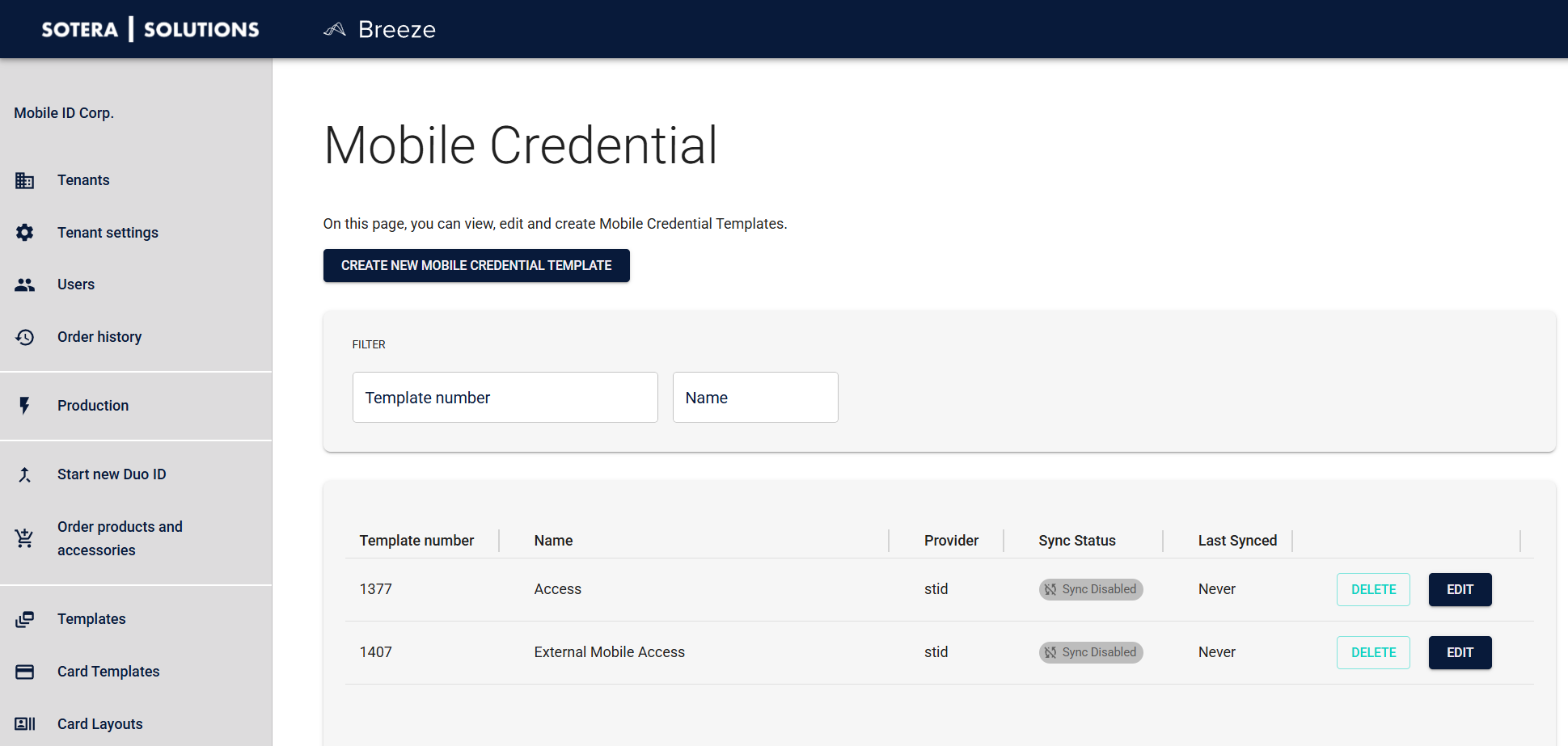The image size is (1568, 746).
Task: Open the shopping cart icon for ordering products
Action: [24, 538]
